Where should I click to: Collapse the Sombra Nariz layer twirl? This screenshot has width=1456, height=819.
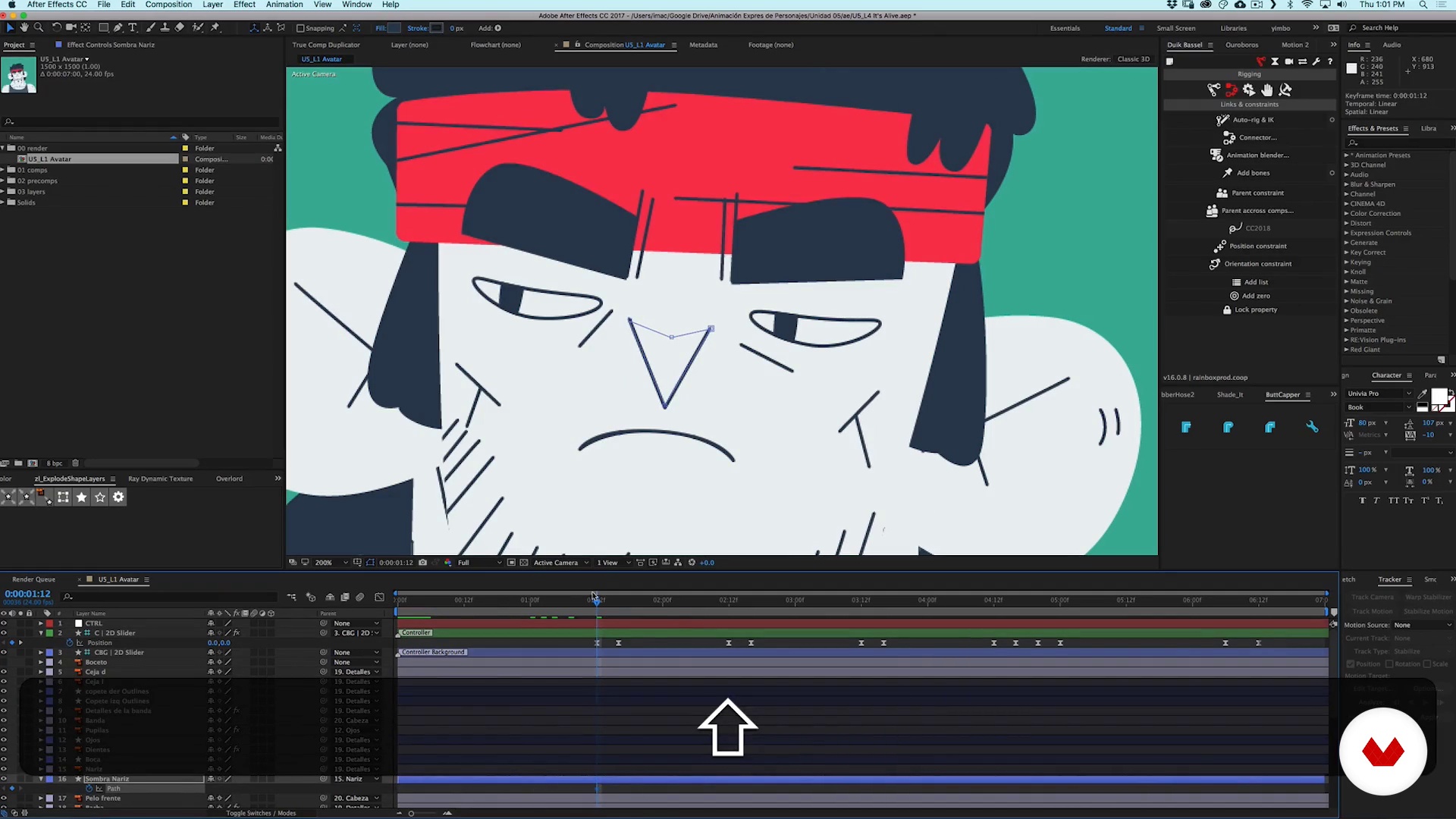(x=41, y=779)
